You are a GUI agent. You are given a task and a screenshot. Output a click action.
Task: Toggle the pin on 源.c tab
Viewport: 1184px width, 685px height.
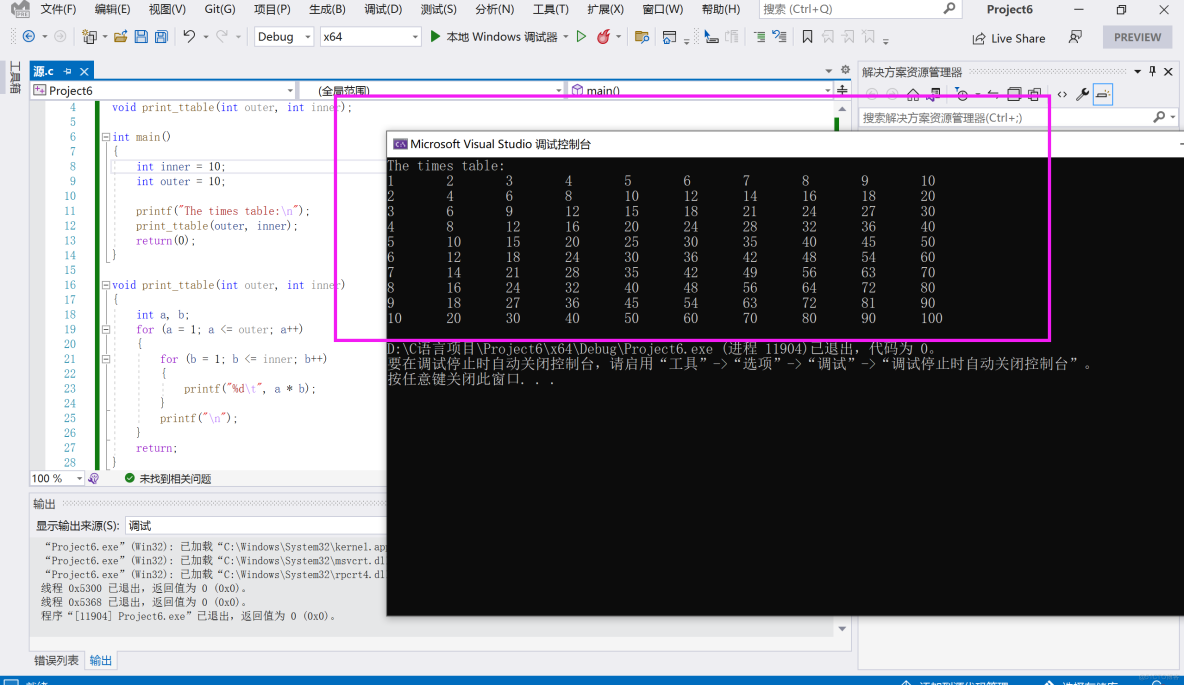pyautogui.click(x=67, y=72)
